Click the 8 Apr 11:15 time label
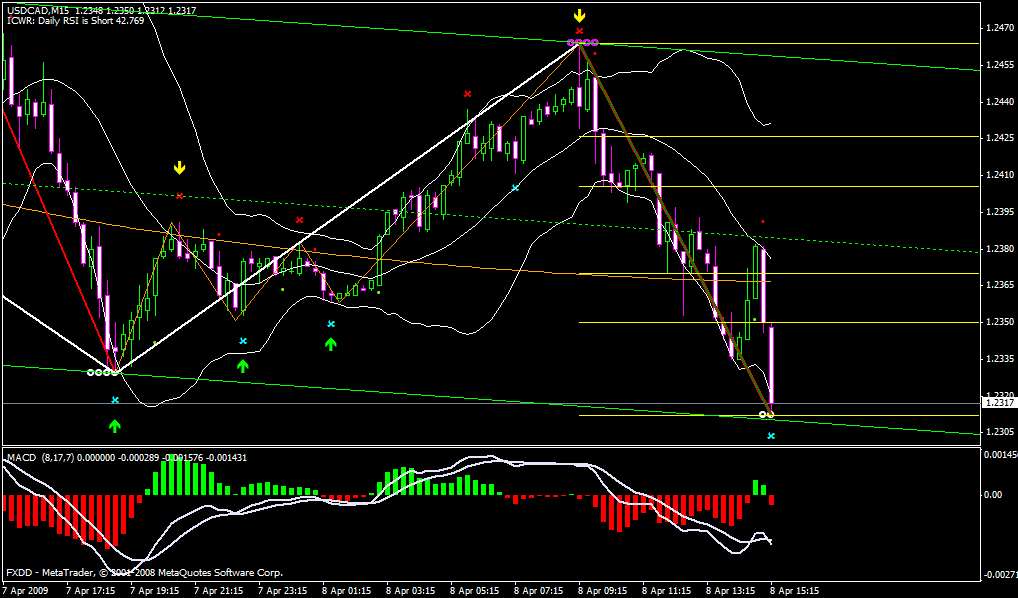 coord(666,592)
